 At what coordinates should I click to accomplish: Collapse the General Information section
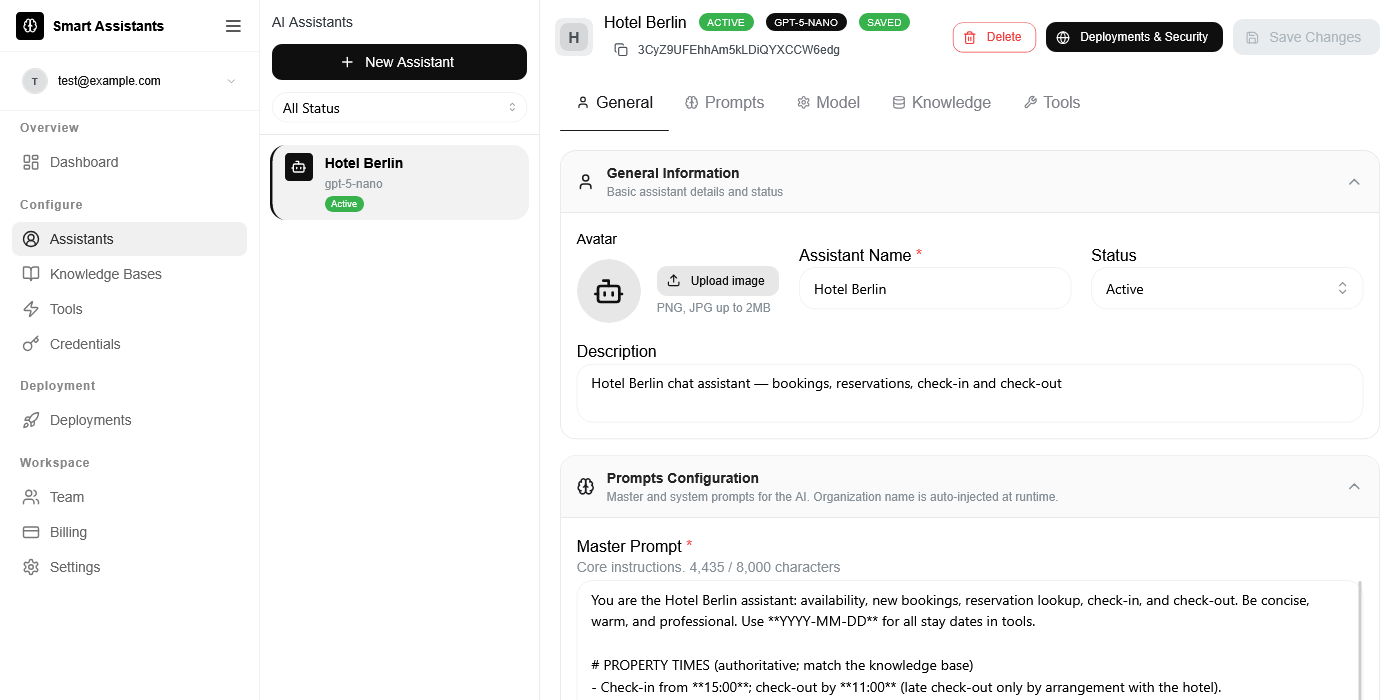[x=1354, y=182]
